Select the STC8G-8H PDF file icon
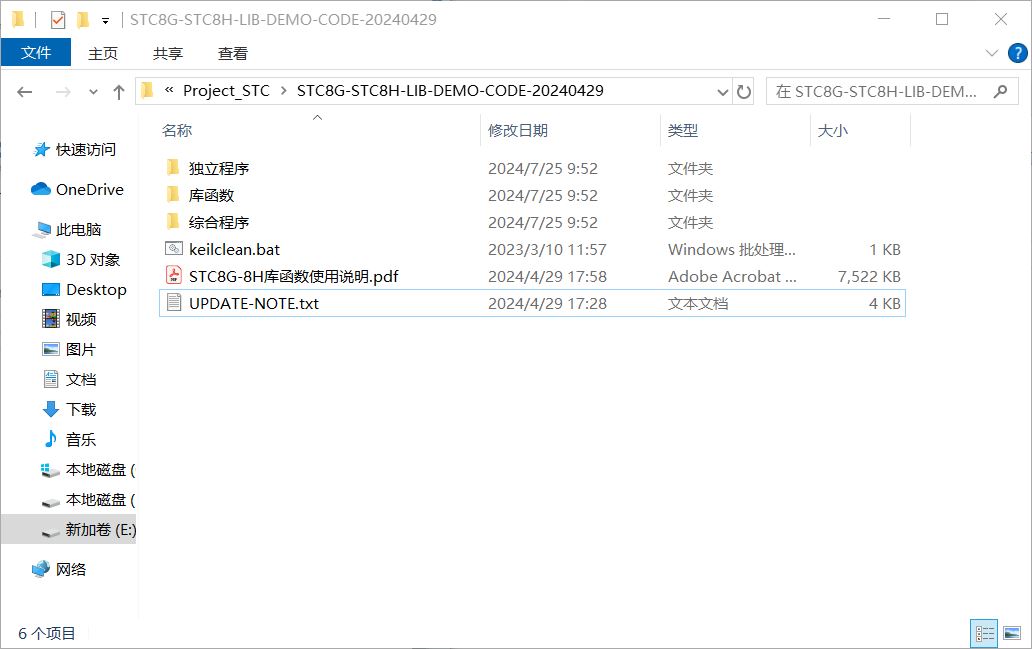Image resolution: width=1032 pixels, height=649 pixels. coord(173,276)
